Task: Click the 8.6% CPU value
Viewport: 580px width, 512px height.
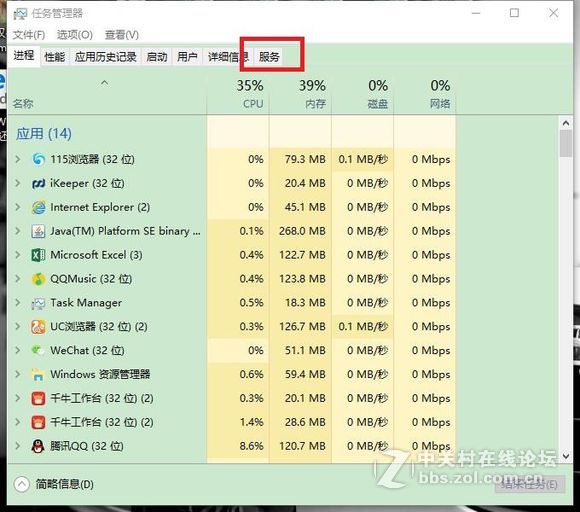Action: click(x=252, y=446)
